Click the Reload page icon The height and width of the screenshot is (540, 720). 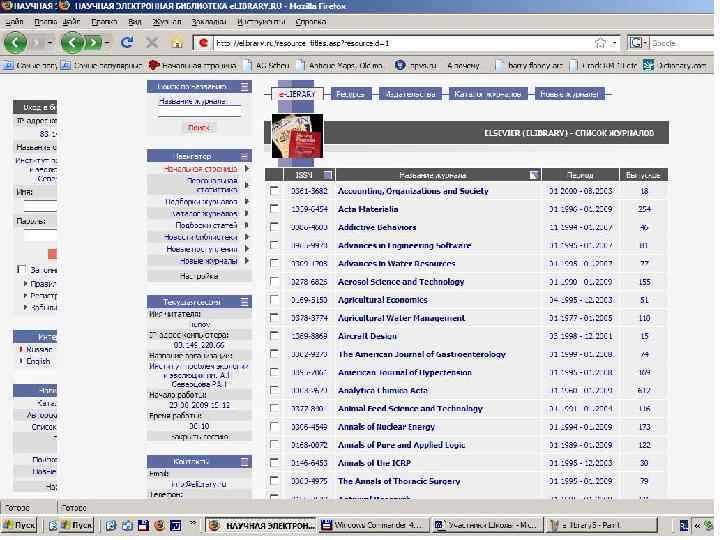click(x=127, y=43)
